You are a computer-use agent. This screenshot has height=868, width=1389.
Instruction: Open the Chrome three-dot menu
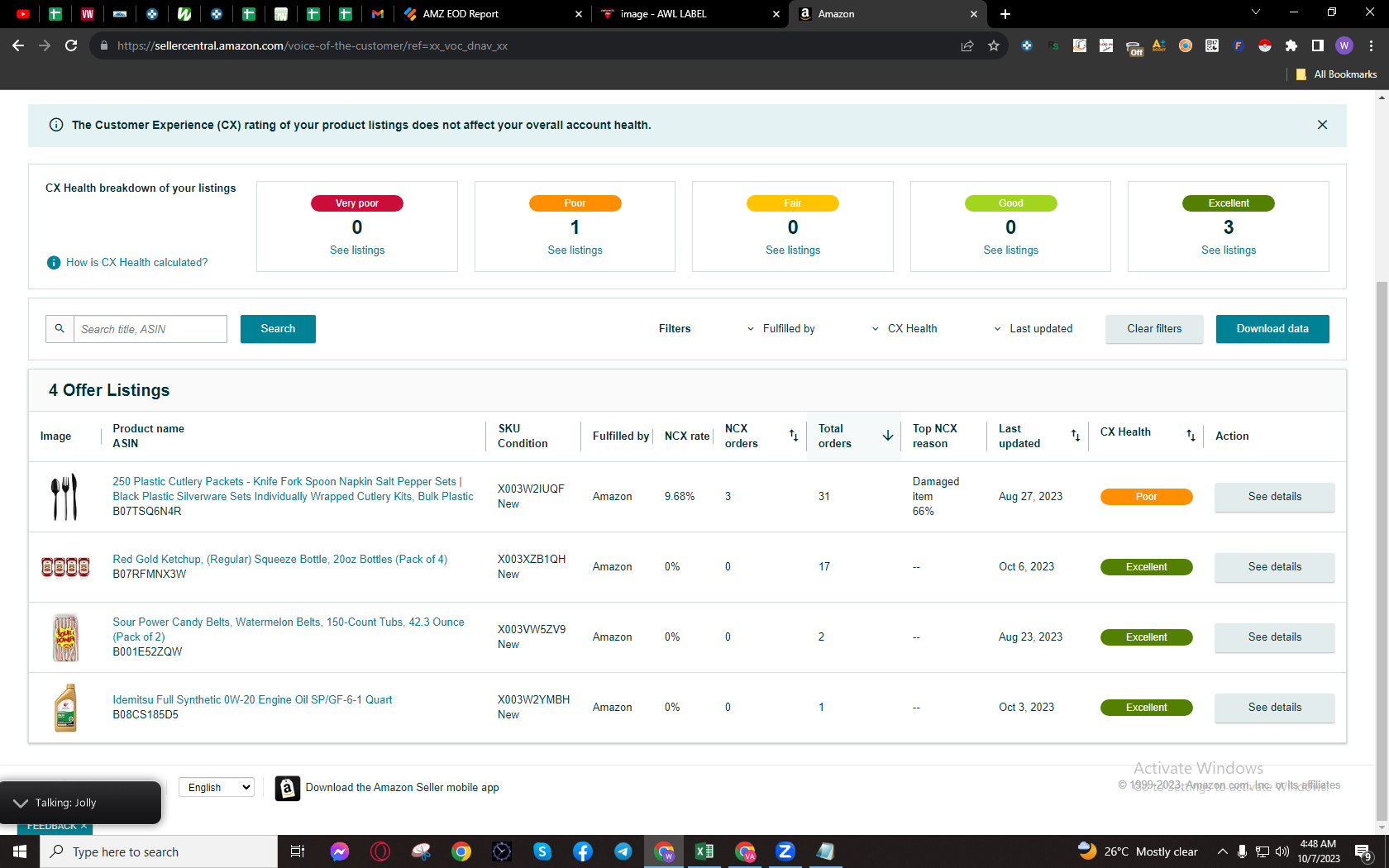(x=1371, y=45)
